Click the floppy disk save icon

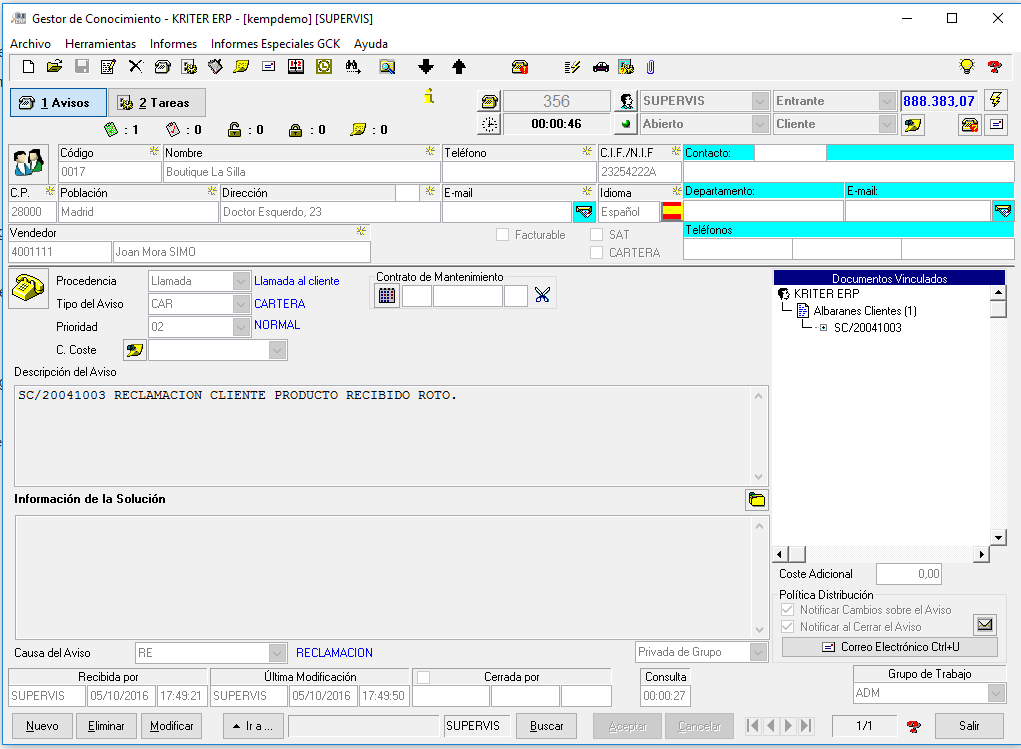(x=82, y=66)
